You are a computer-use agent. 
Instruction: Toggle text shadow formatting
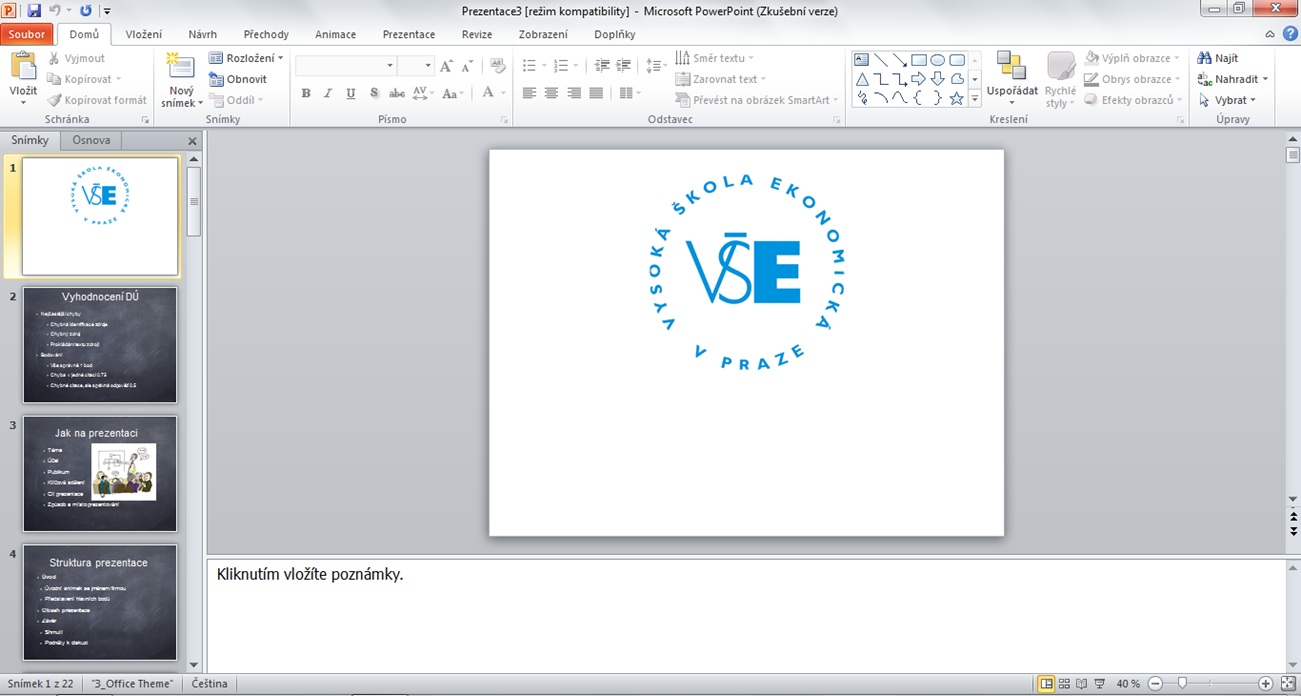pos(374,93)
